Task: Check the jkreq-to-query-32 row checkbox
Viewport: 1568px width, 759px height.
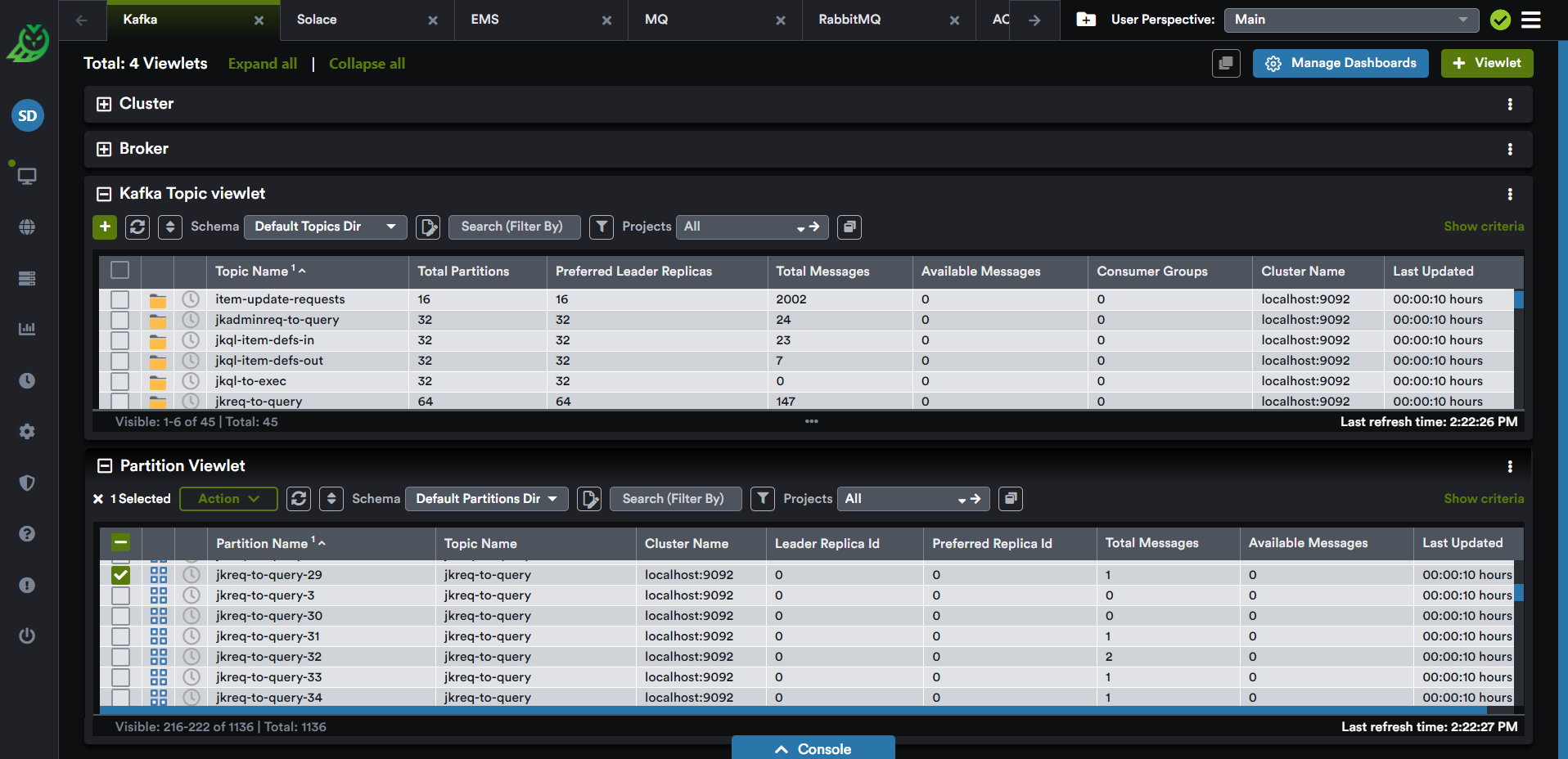Action: pyautogui.click(x=120, y=657)
